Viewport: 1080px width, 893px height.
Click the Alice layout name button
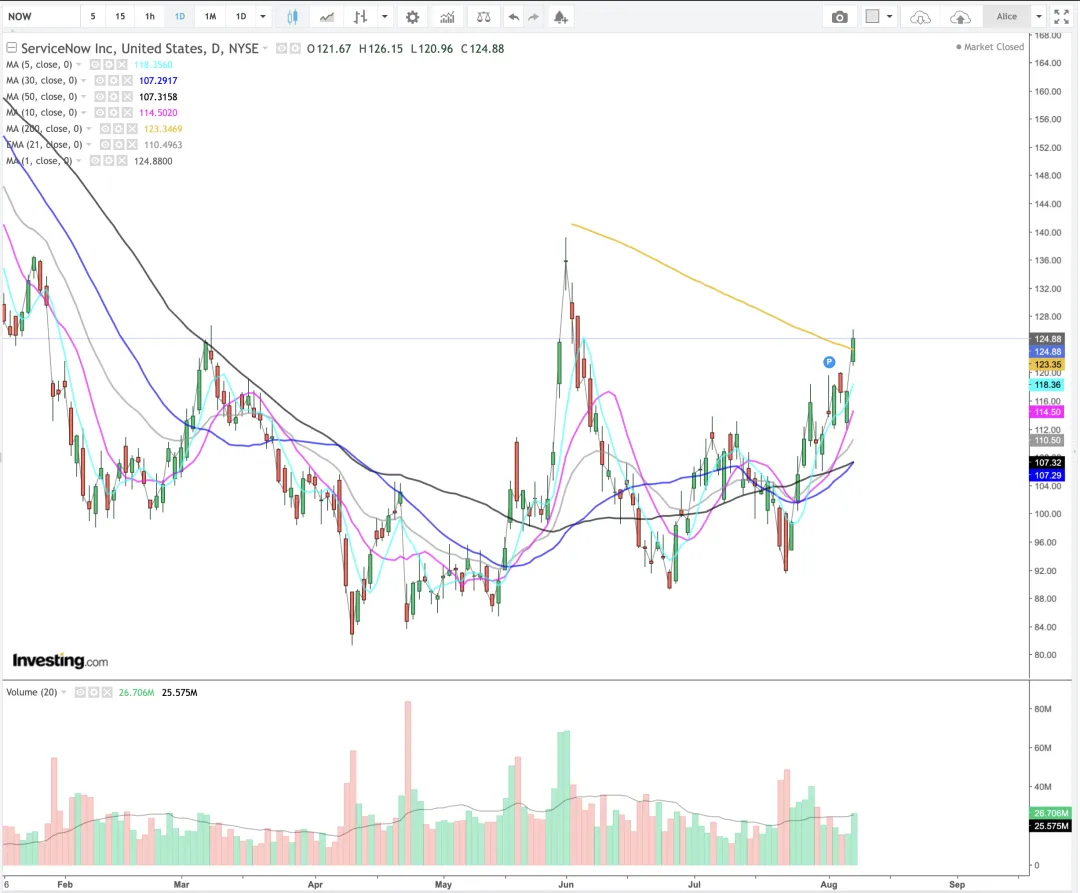click(x=1007, y=17)
